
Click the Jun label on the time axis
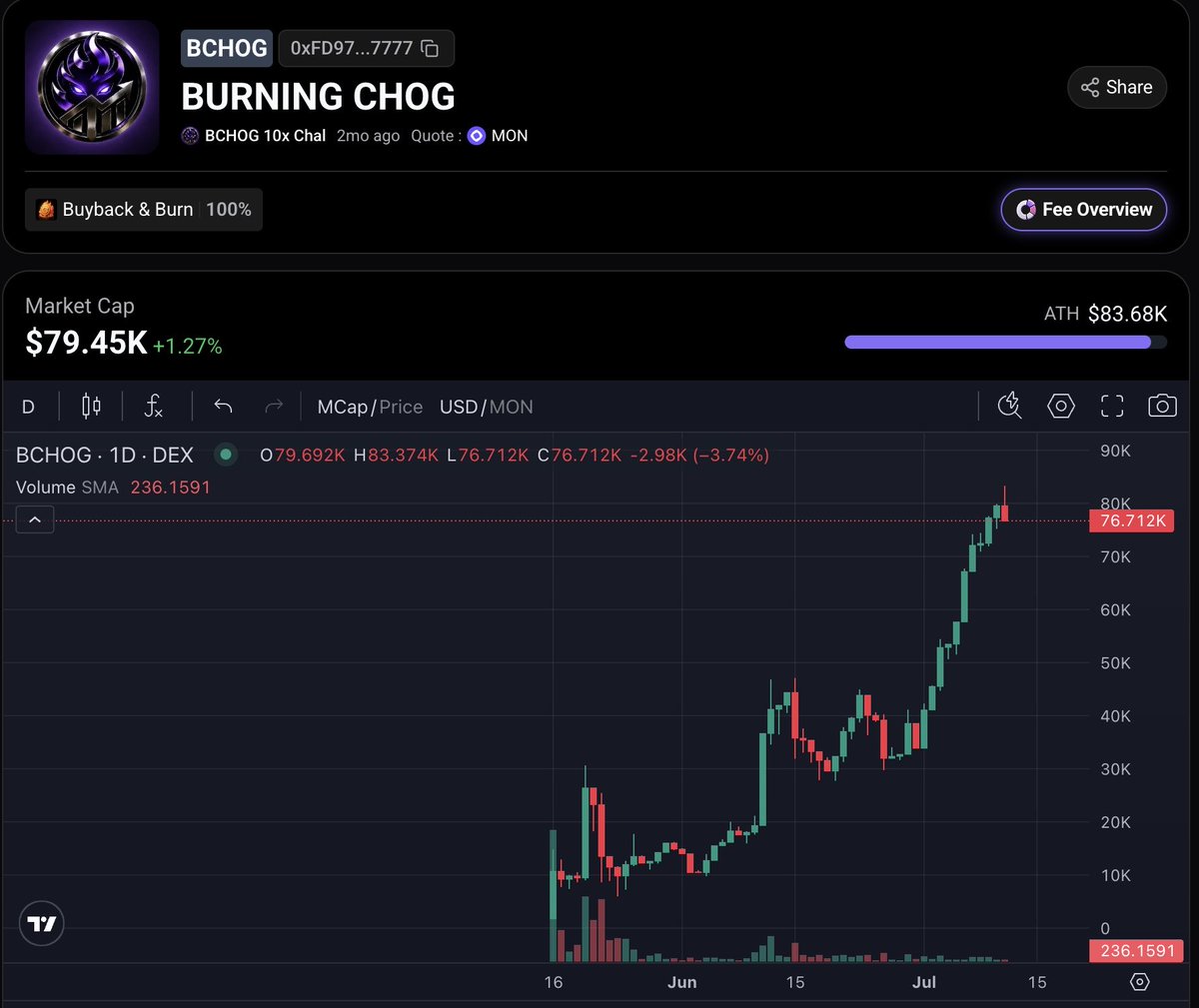point(682,982)
